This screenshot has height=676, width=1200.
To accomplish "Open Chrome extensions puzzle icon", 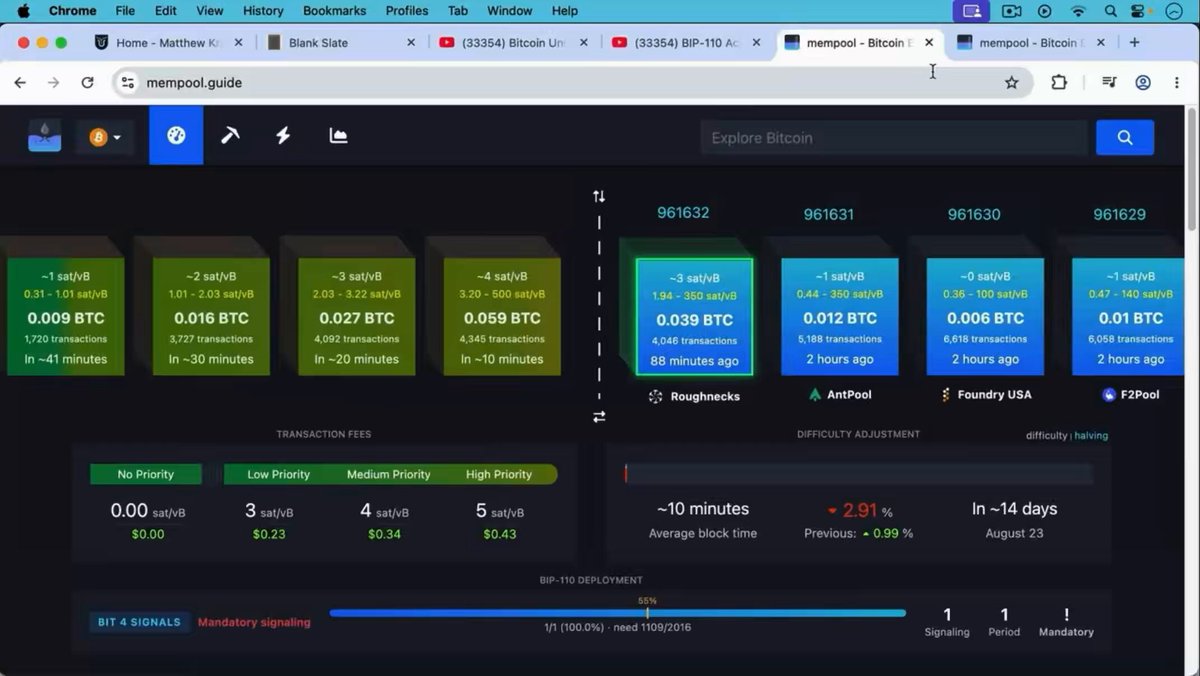I will [1059, 83].
